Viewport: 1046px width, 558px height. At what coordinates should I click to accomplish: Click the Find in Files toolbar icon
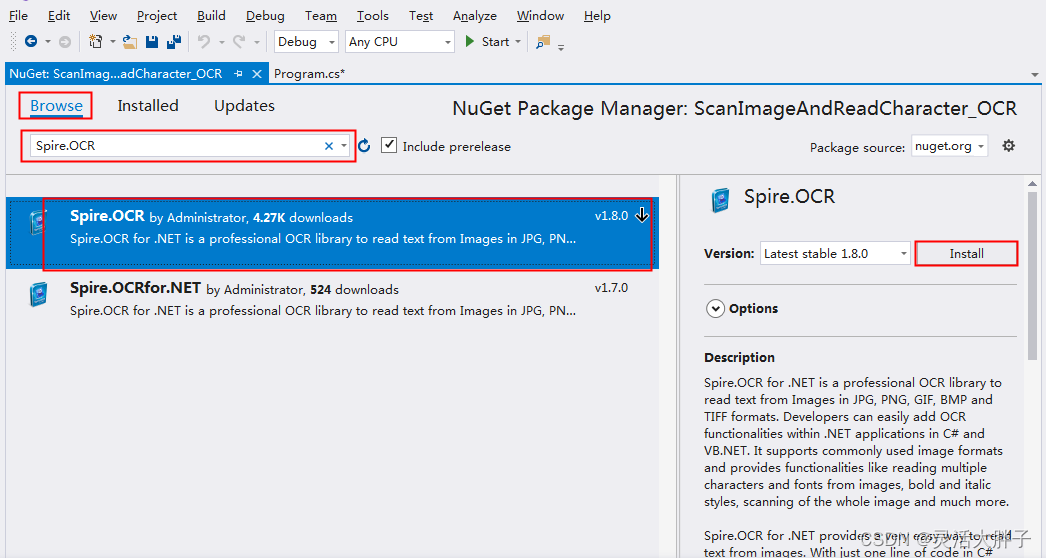tap(543, 42)
